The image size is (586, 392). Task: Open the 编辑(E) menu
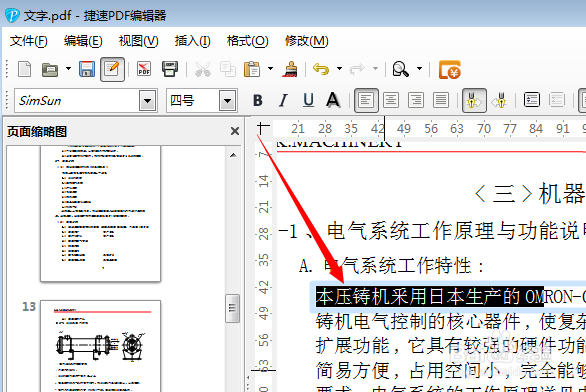tap(83, 41)
